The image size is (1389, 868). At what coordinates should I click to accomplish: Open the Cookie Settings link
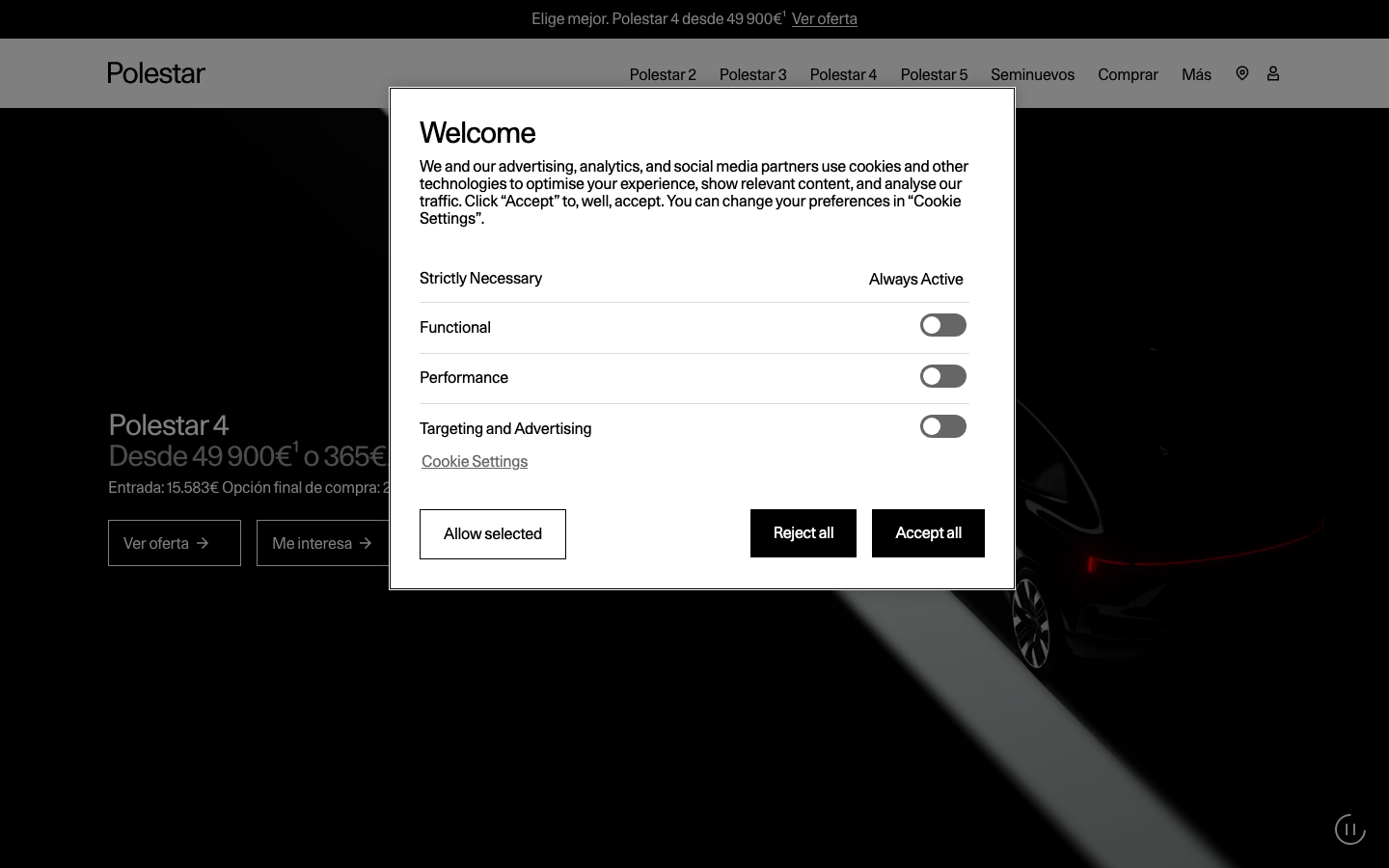(x=475, y=461)
